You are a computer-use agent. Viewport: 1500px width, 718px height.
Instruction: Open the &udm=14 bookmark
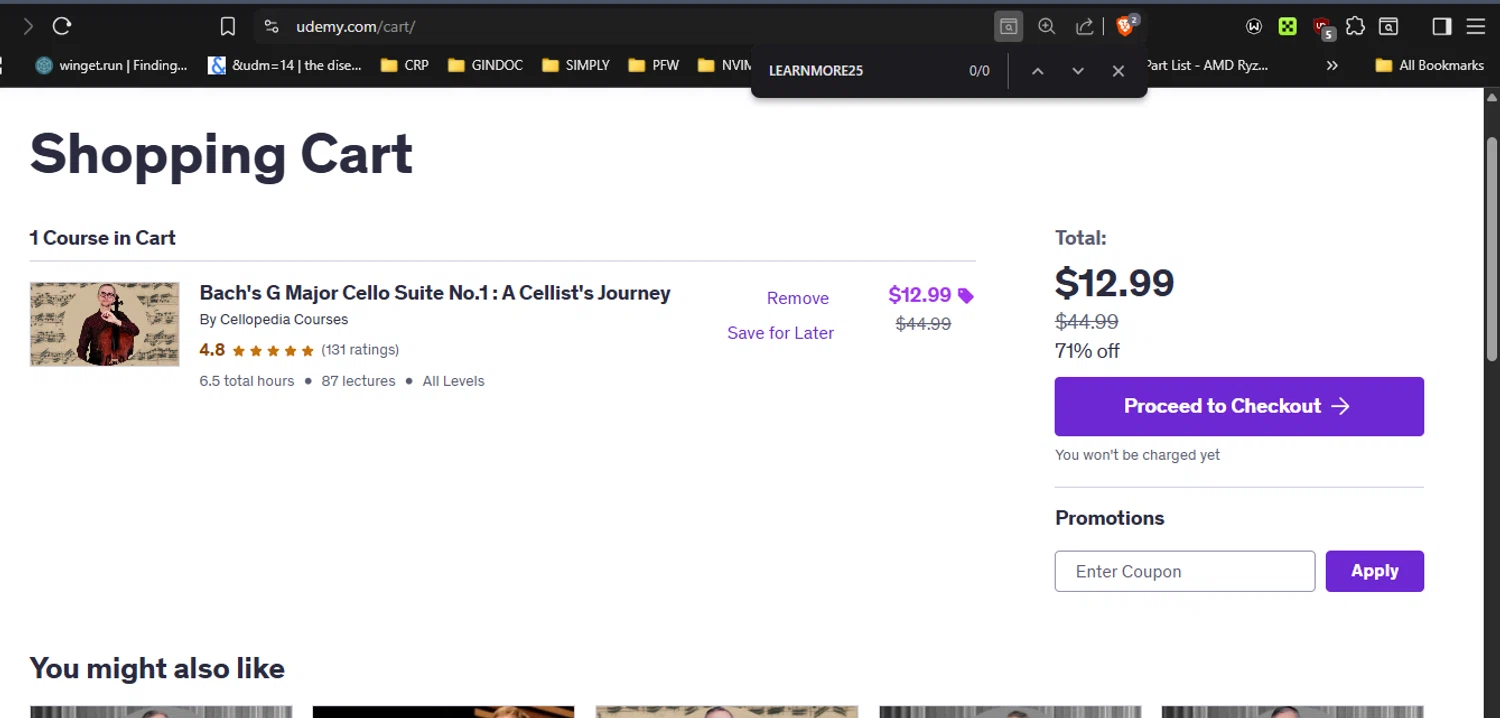tap(285, 65)
